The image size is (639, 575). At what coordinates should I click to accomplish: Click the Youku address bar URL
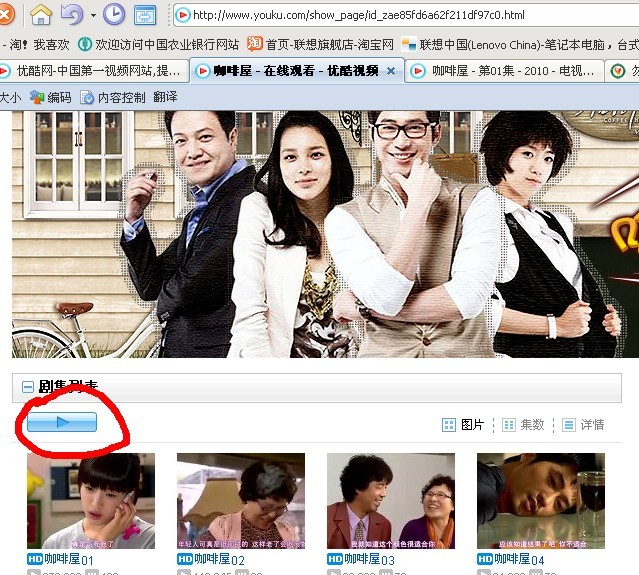(x=359, y=15)
